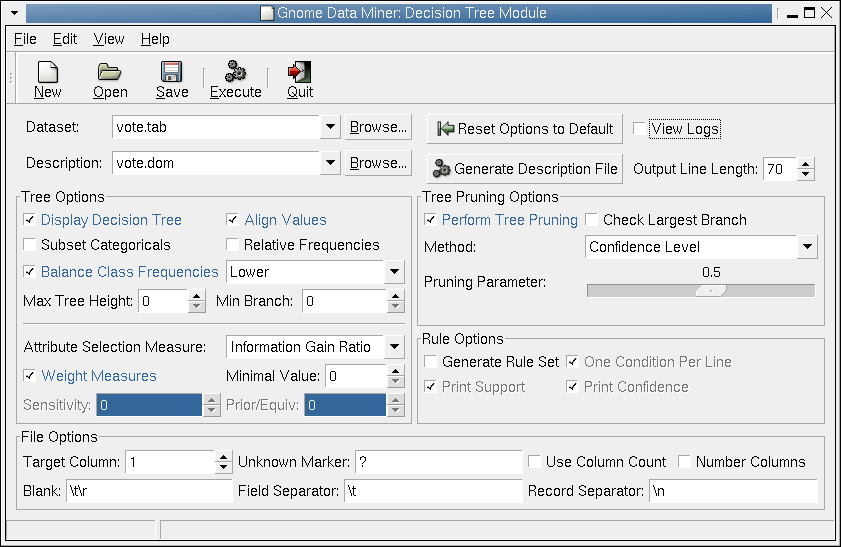Open the Help menu

point(155,39)
